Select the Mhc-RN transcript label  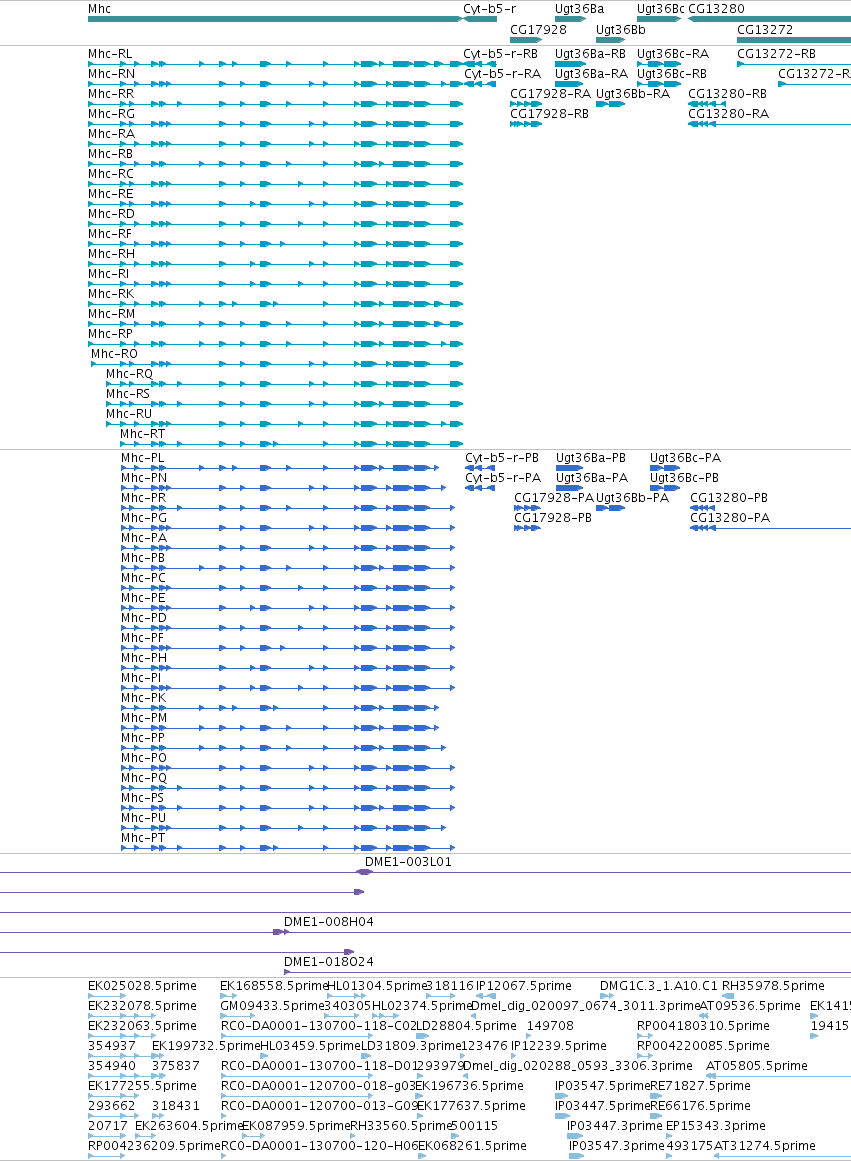pyautogui.click(x=112, y=74)
